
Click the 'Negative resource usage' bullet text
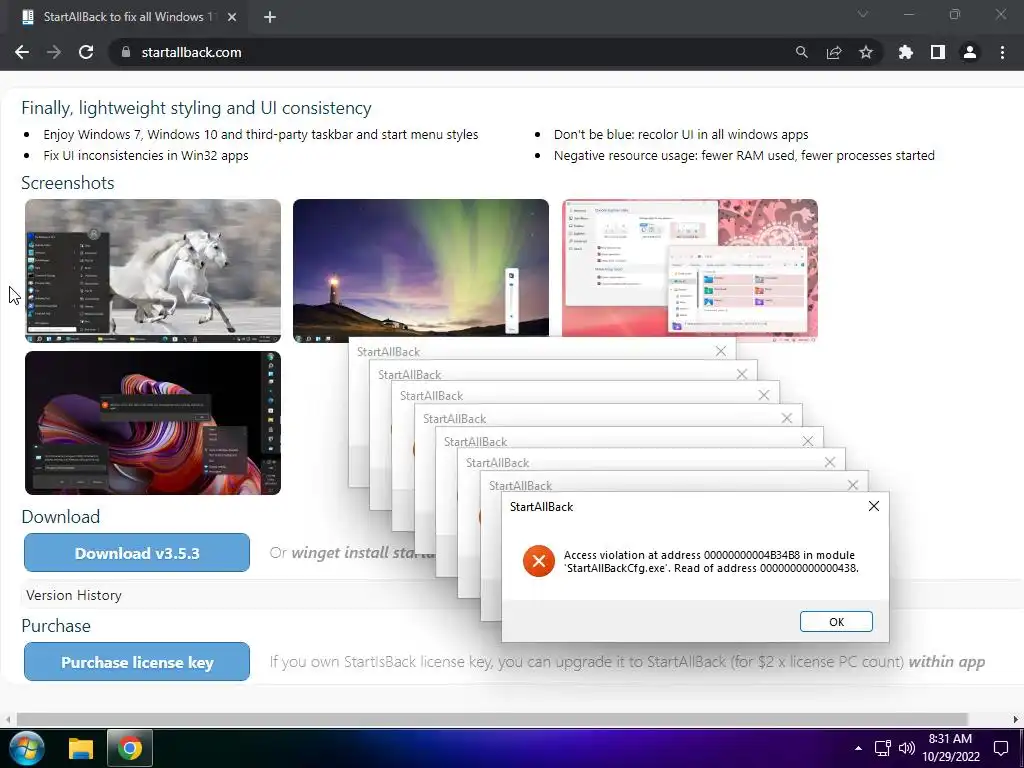pyautogui.click(x=744, y=155)
